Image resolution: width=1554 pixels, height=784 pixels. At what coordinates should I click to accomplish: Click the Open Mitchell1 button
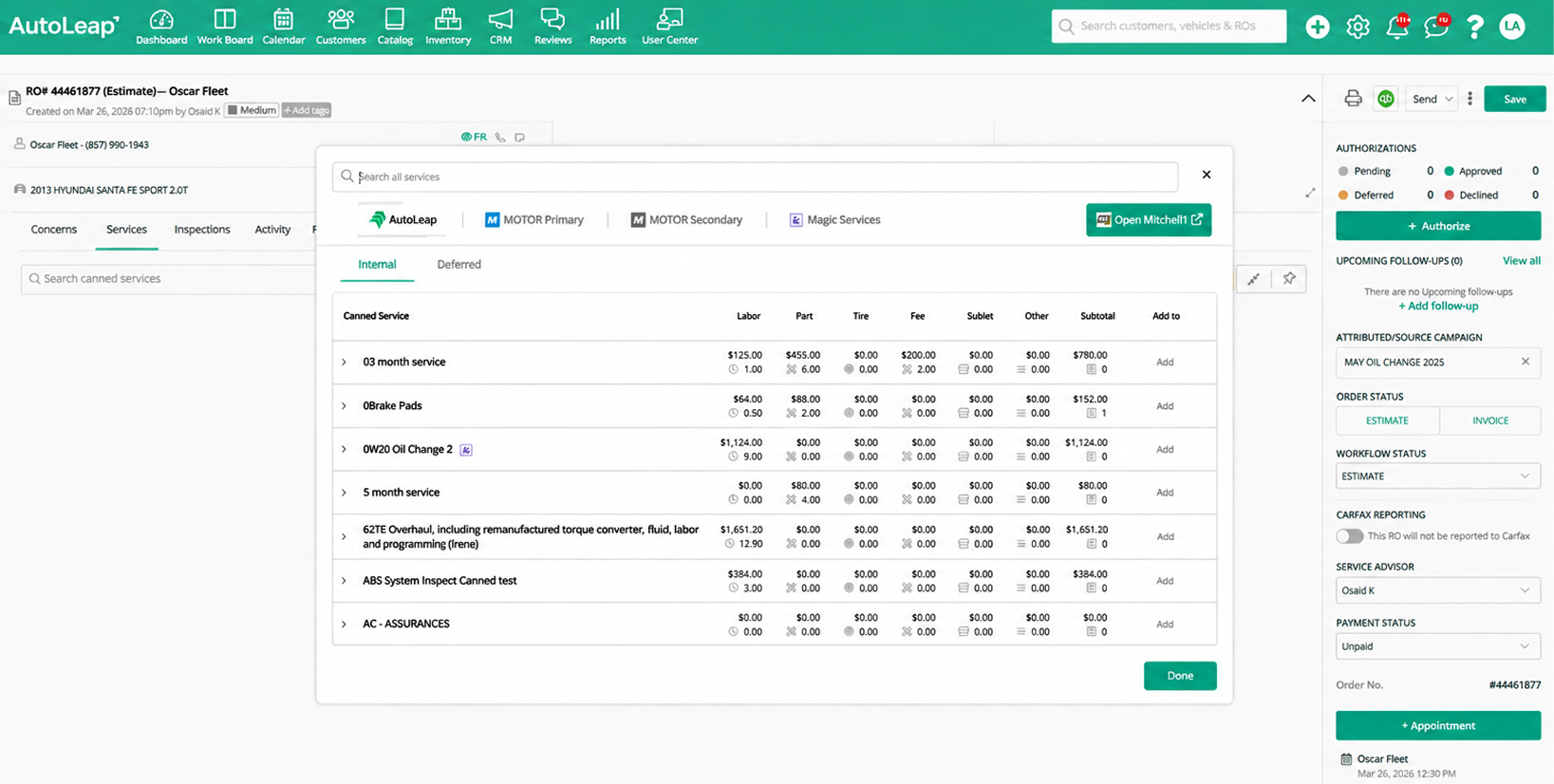click(1149, 220)
